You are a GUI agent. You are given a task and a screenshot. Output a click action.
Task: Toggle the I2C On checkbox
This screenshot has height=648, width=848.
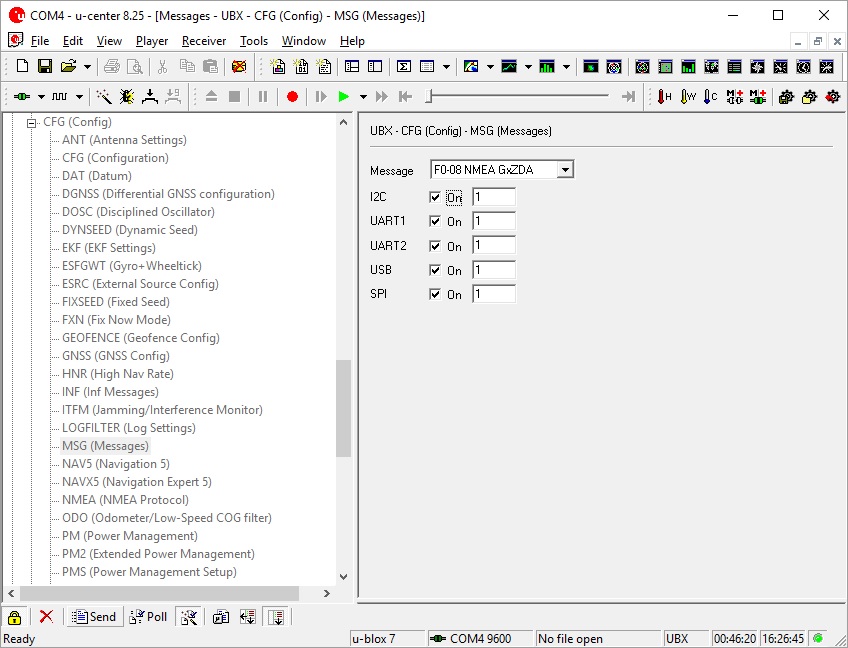coord(434,197)
